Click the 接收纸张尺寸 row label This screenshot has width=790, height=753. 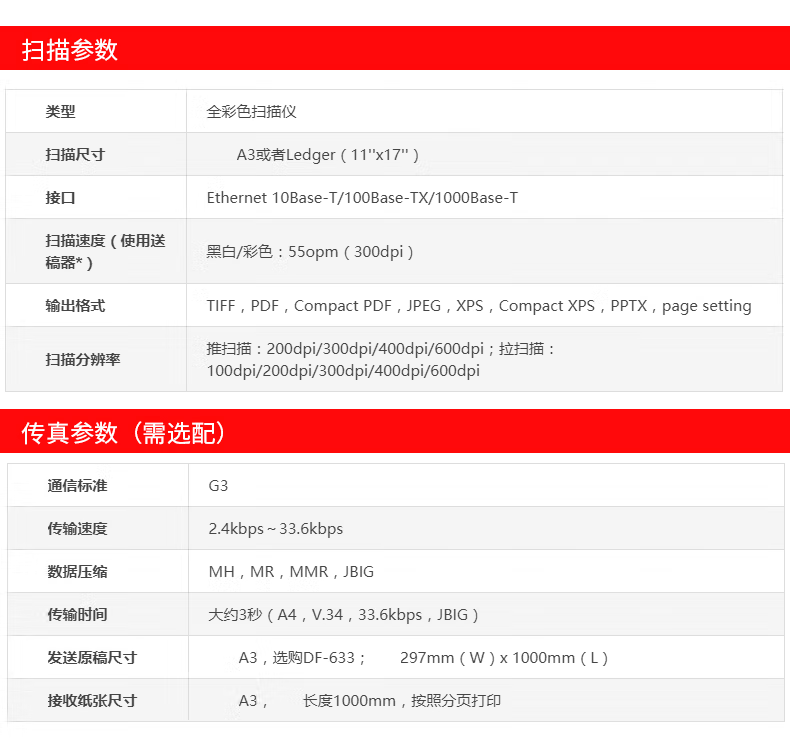92,701
